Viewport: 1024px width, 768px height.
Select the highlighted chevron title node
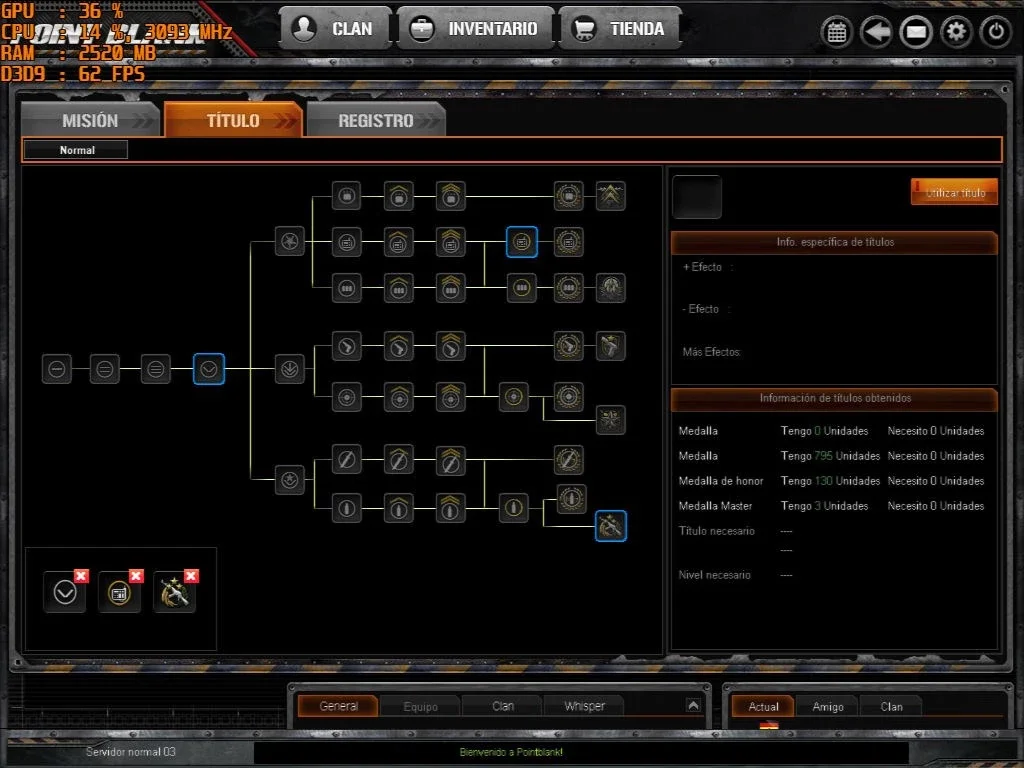209,369
